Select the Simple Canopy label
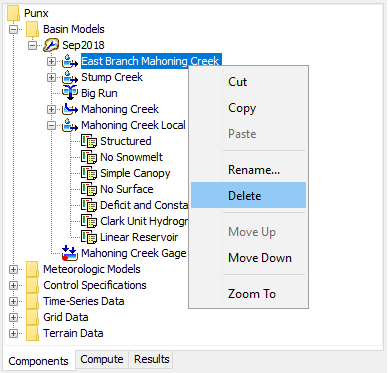The width and height of the screenshot is (388, 373). pyautogui.click(x=135, y=173)
